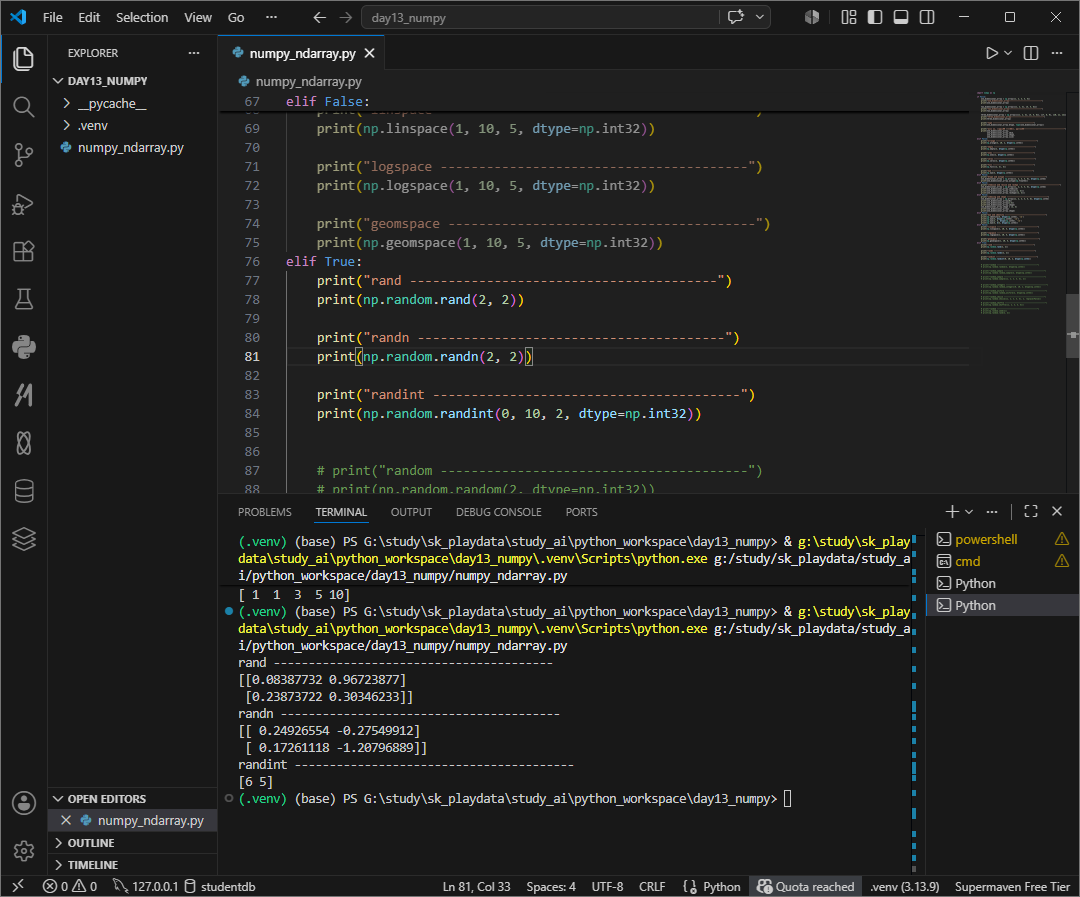Close the numpy_ndarray.py editor tab
This screenshot has width=1080, height=897.
click(x=370, y=53)
